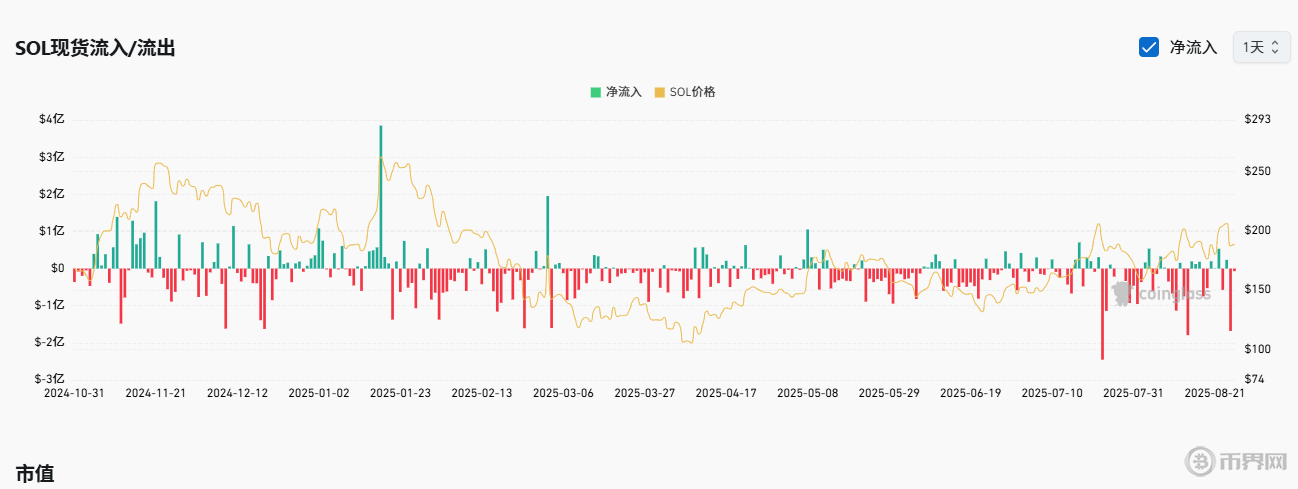Select the 2025-01-02 axis date
1298x489 pixels.
coord(318,394)
